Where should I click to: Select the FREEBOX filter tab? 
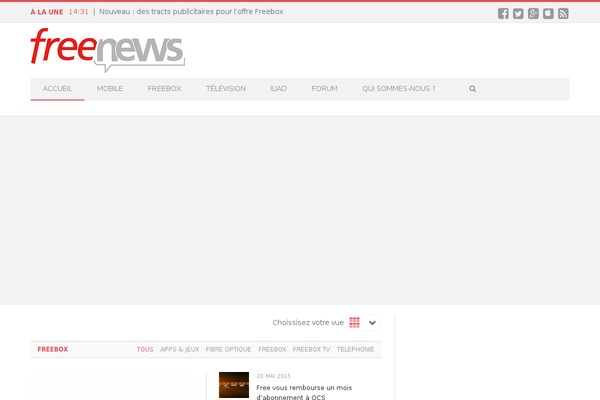point(272,349)
